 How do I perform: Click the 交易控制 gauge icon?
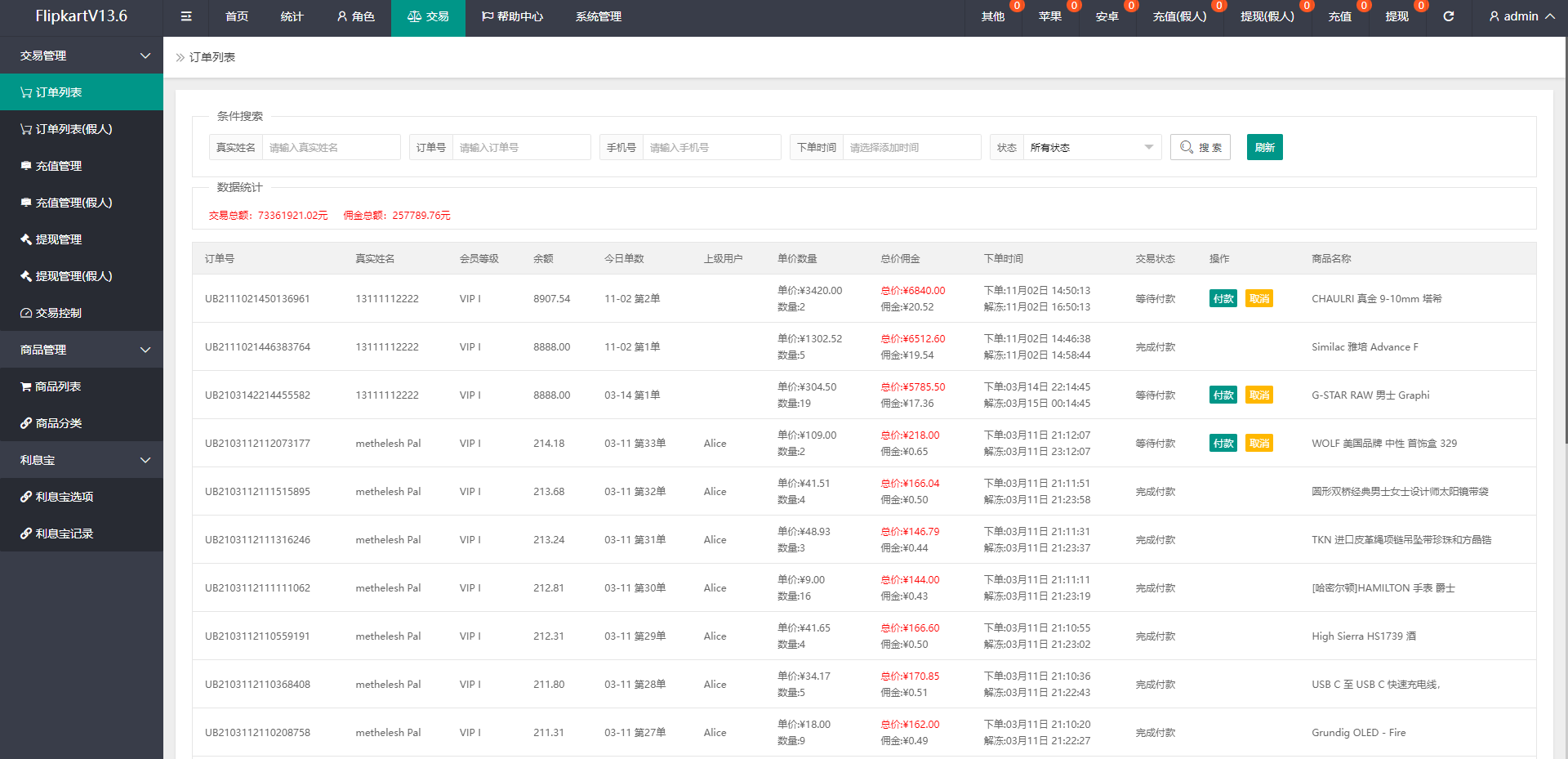point(26,313)
